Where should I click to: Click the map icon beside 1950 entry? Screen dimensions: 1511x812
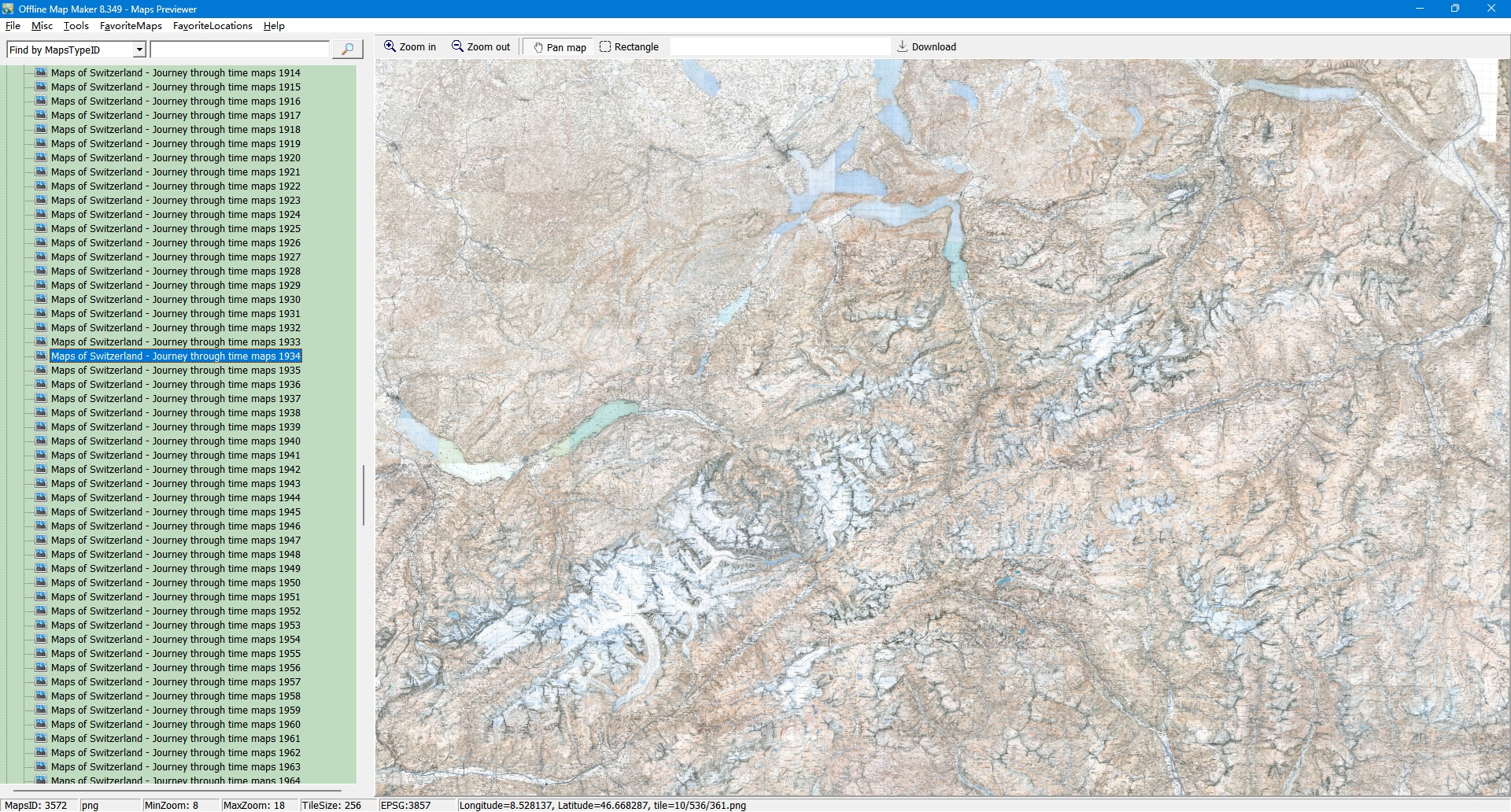point(41,582)
